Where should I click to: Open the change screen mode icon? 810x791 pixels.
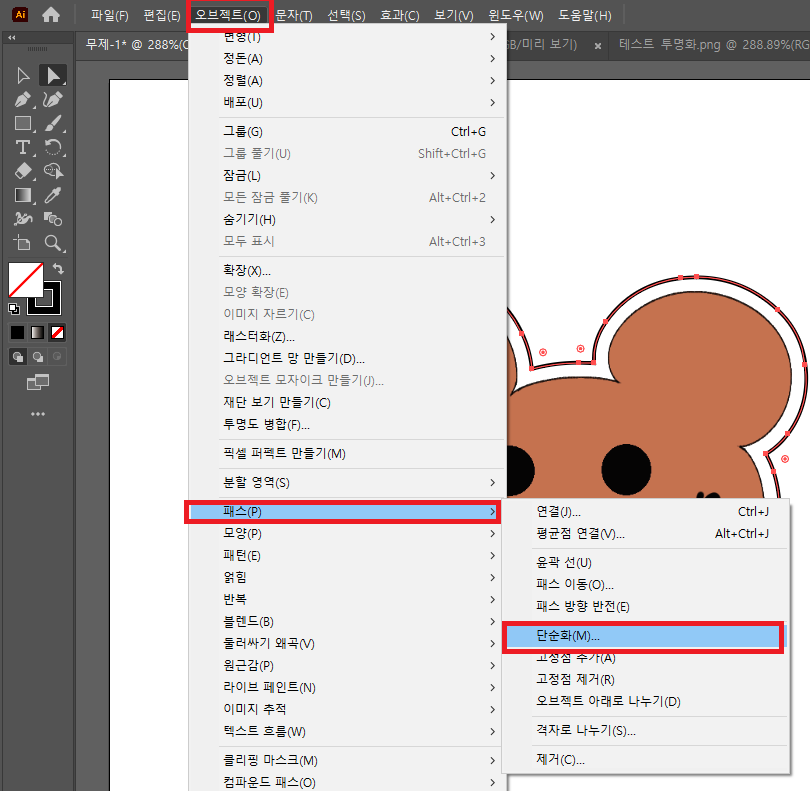pos(38,383)
